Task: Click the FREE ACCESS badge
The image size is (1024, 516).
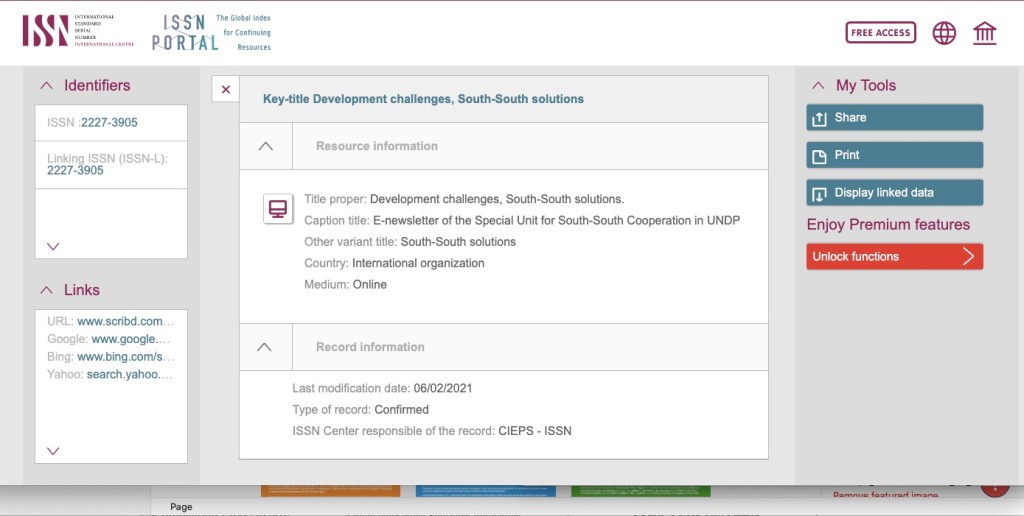Action: [x=880, y=33]
